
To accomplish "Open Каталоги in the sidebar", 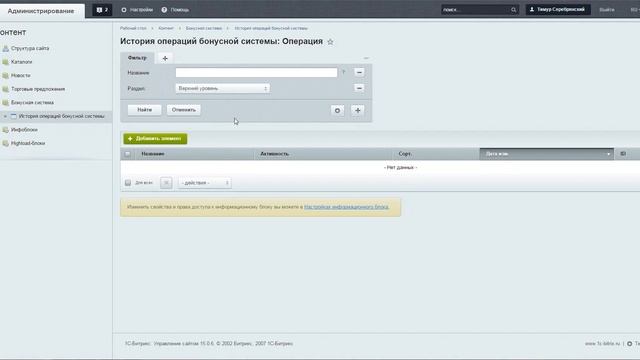I will pyautogui.click(x=21, y=62).
